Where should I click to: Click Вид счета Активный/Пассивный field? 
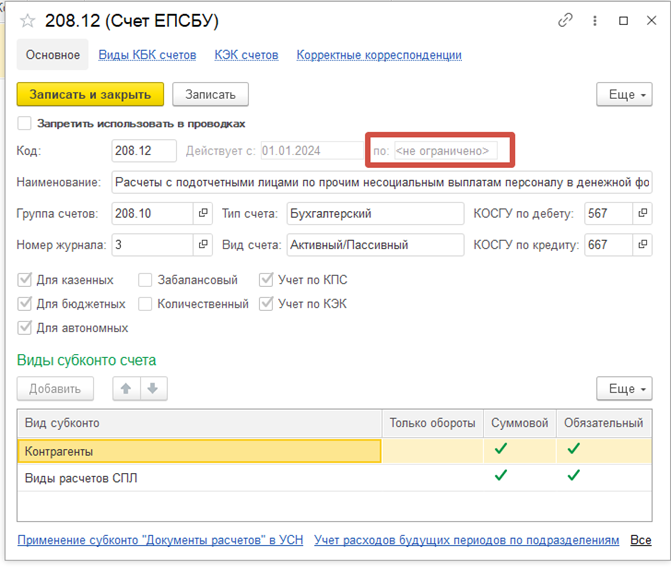375,244
